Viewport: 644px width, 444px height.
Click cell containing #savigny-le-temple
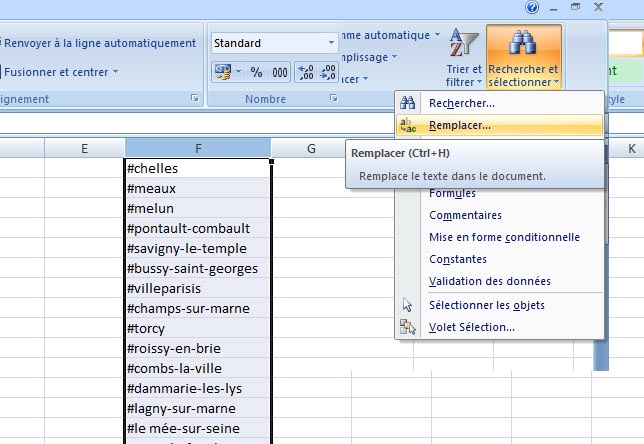(x=198, y=248)
